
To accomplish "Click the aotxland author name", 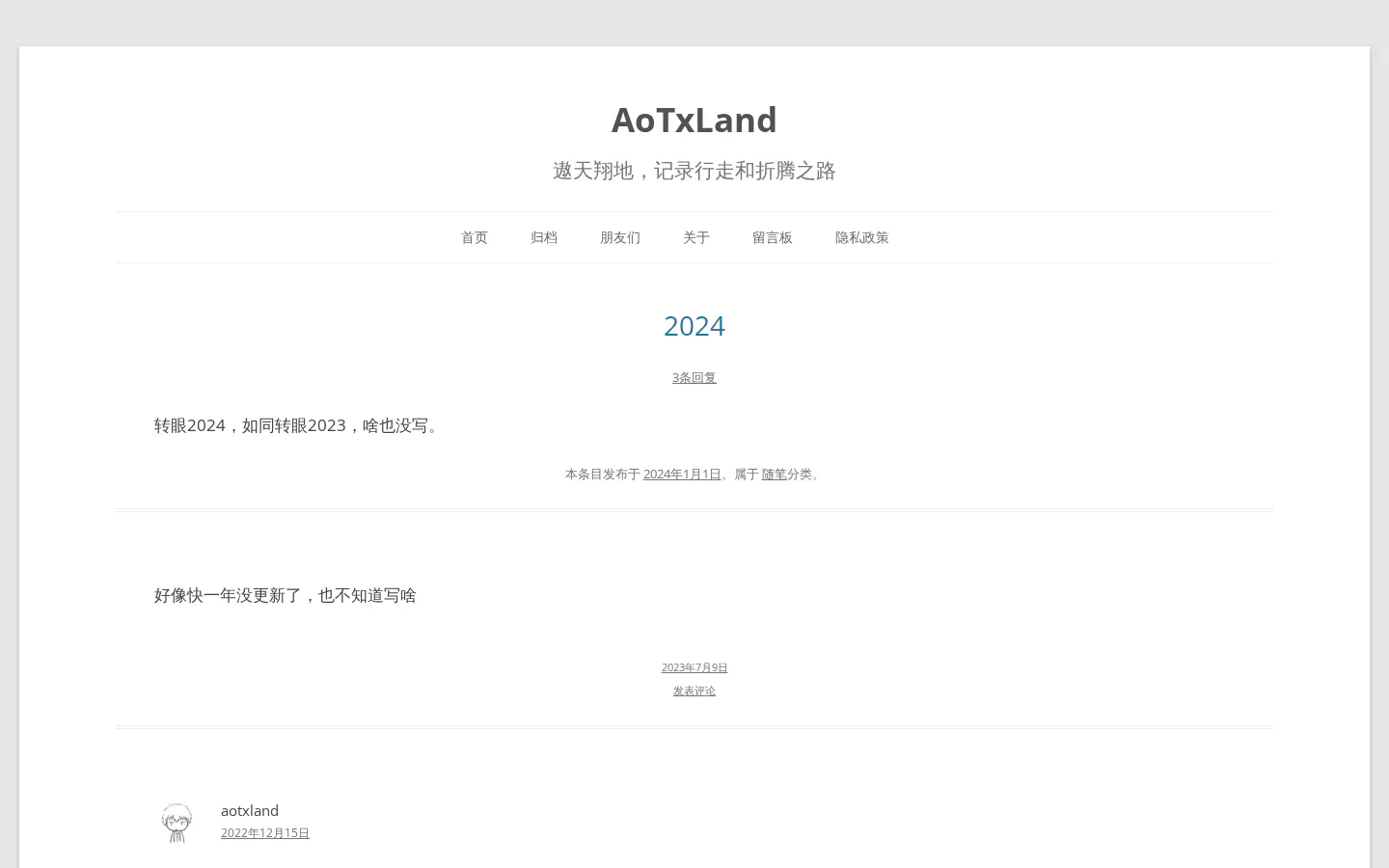I will [x=250, y=810].
